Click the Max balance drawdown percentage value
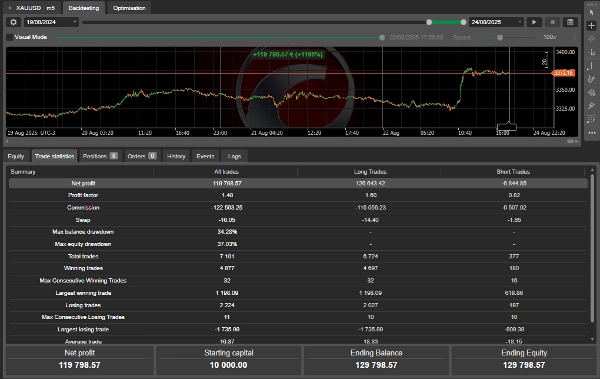The image size is (600, 379). [x=227, y=232]
